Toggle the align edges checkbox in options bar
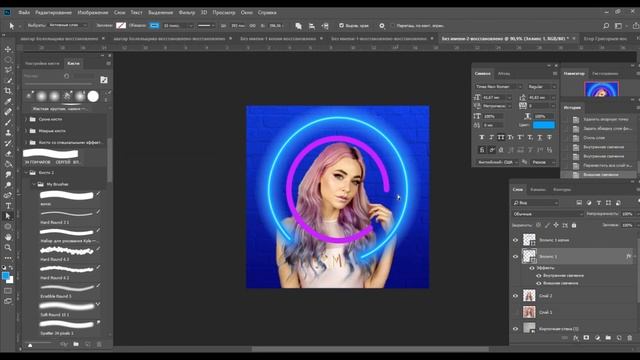This screenshot has height=360, width=640. tap(341, 26)
